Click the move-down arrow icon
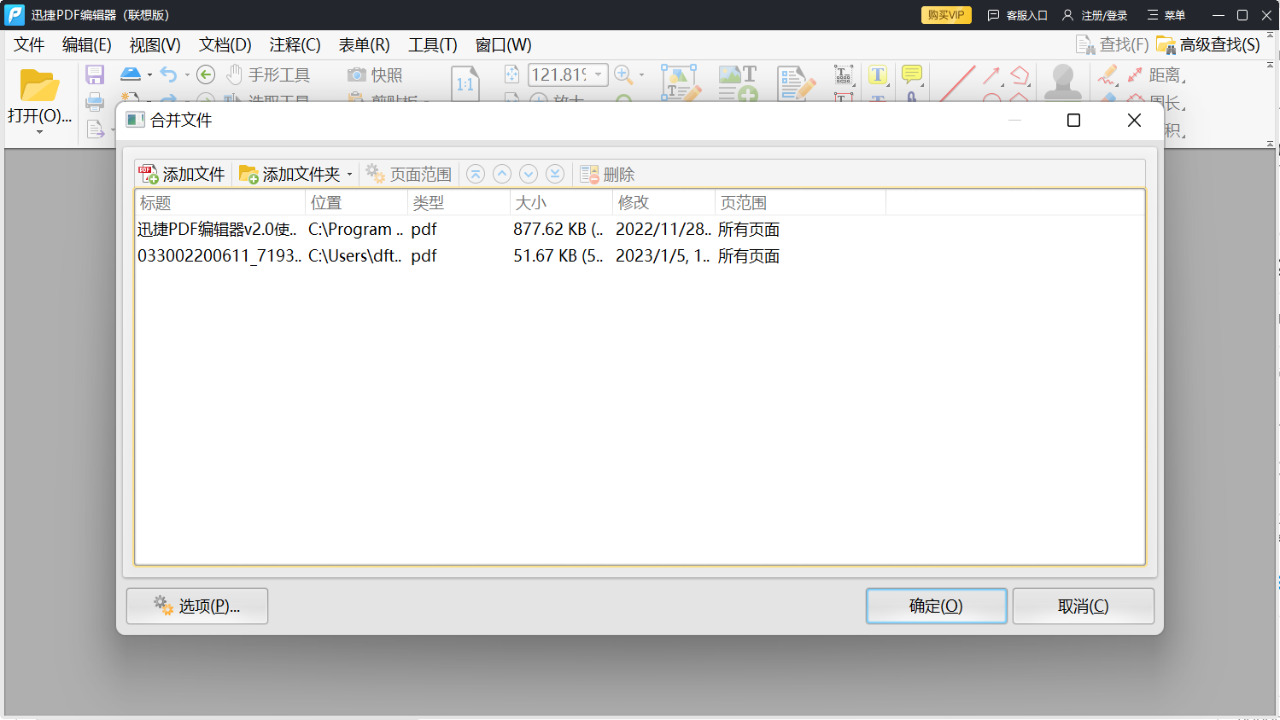 point(528,173)
